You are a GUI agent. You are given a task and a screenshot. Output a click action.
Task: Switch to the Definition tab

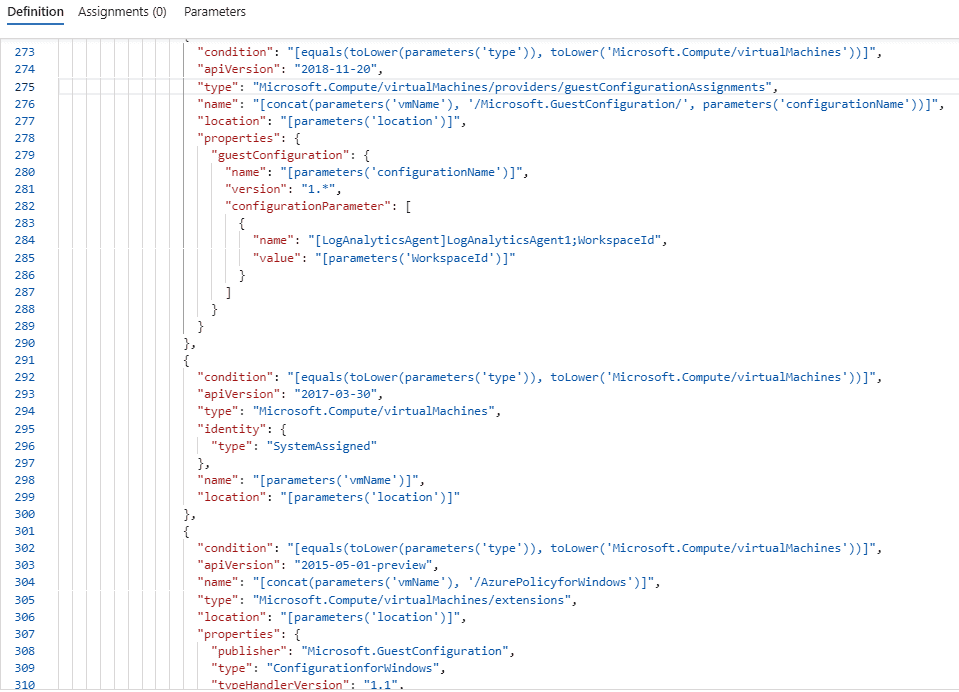pos(35,12)
